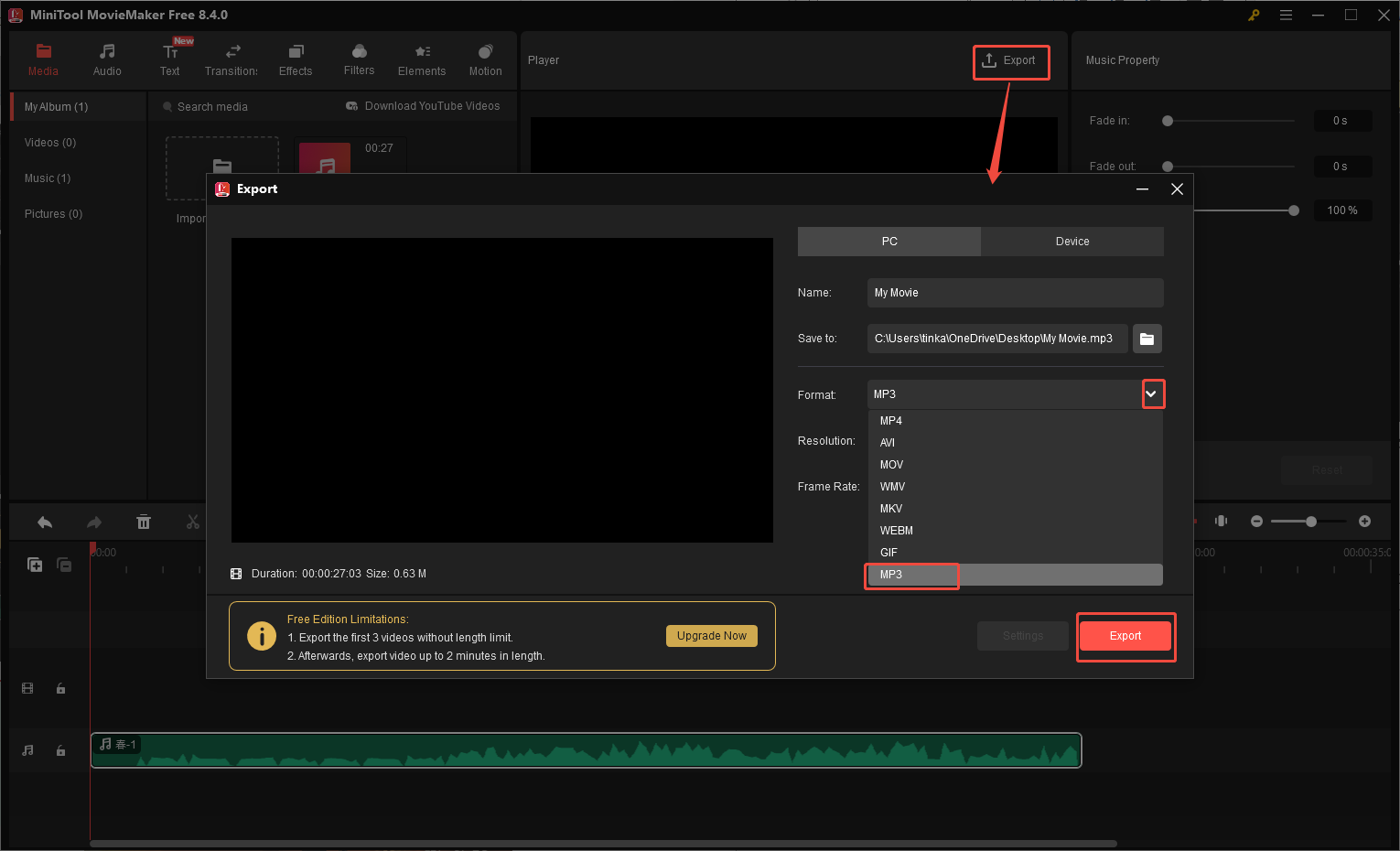Select the Split scissors icon

coord(192,521)
